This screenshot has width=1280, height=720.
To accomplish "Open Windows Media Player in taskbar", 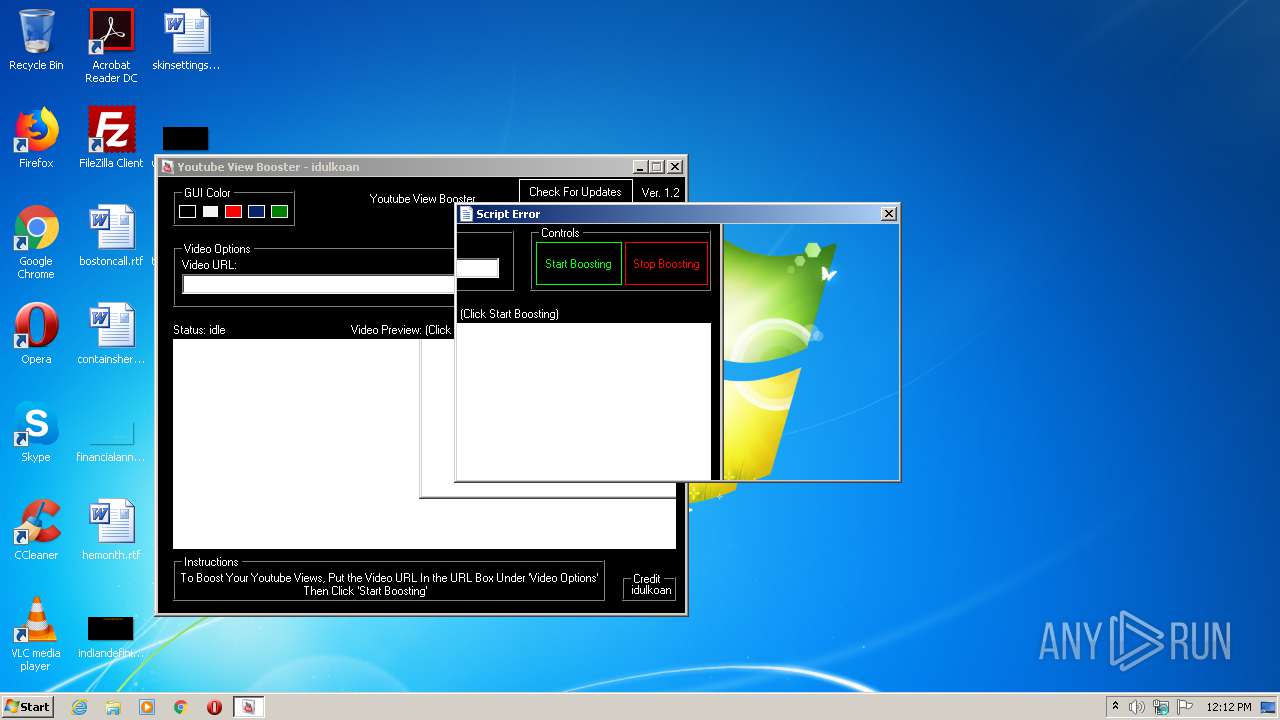I will 147,707.
